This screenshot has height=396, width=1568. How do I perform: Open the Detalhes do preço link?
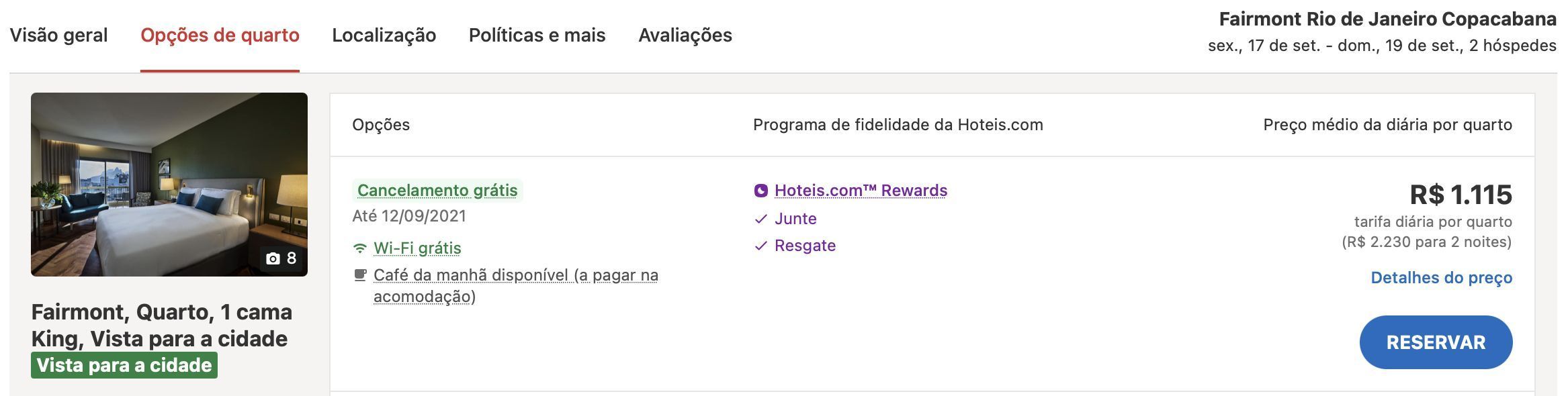[1441, 278]
